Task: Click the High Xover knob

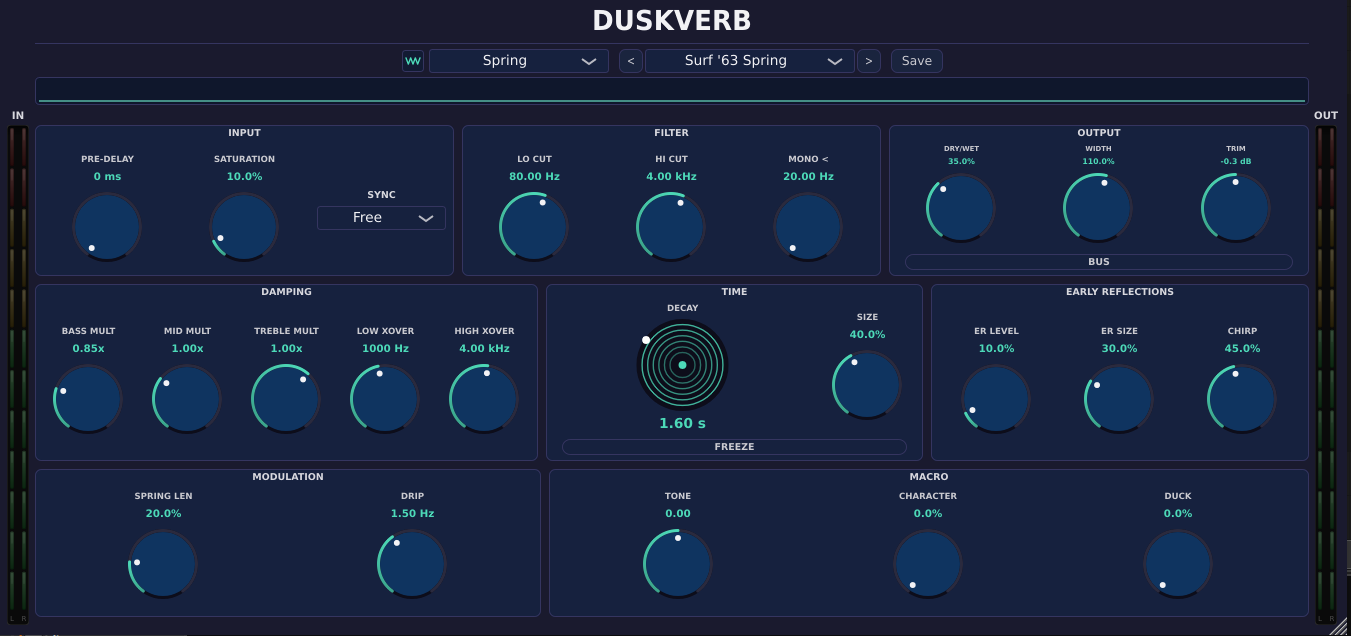Action: [x=484, y=399]
